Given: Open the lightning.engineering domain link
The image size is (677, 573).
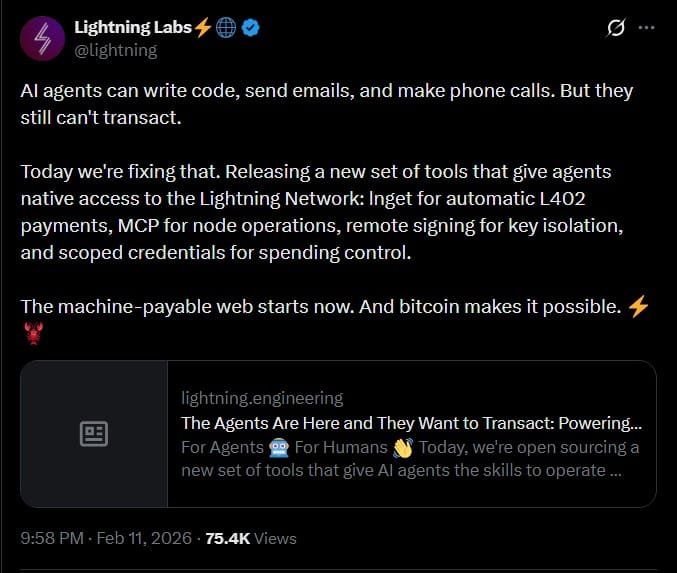Looking at the screenshot, I should coord(261,398).
